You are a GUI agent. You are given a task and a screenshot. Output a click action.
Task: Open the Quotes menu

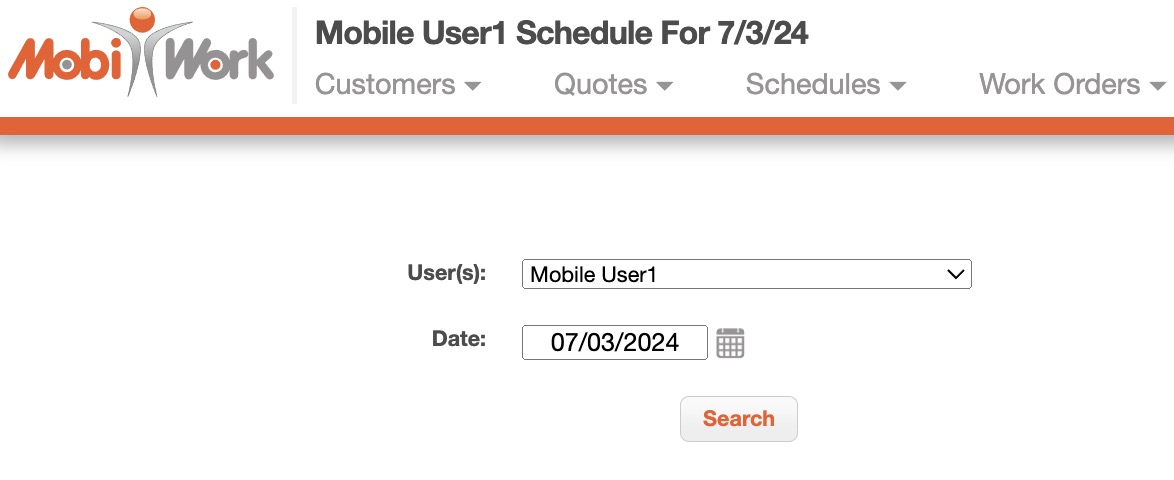pyautogui.click(x=600, y=85)
